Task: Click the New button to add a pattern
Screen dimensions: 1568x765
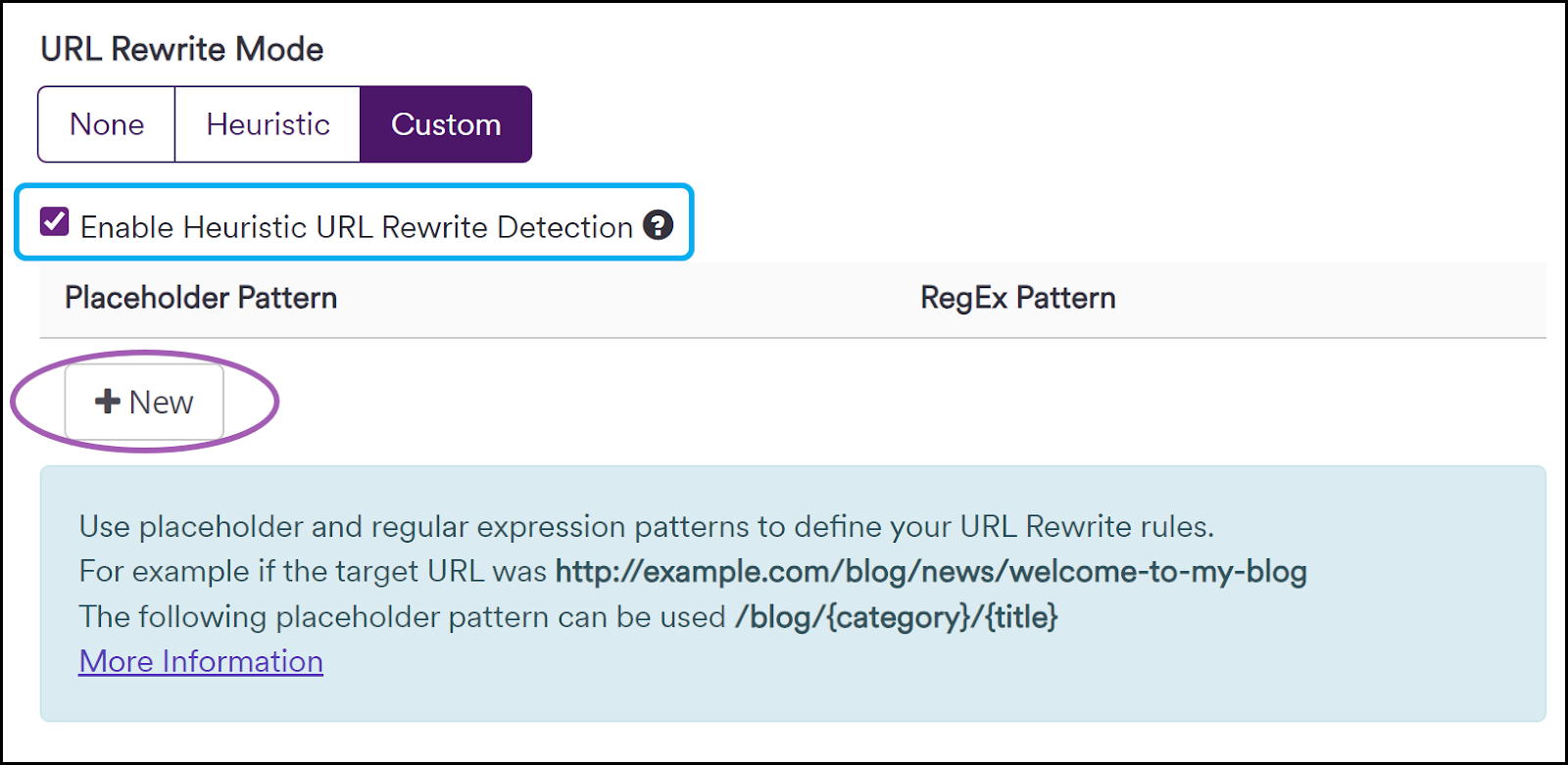Action: (143, 401)
